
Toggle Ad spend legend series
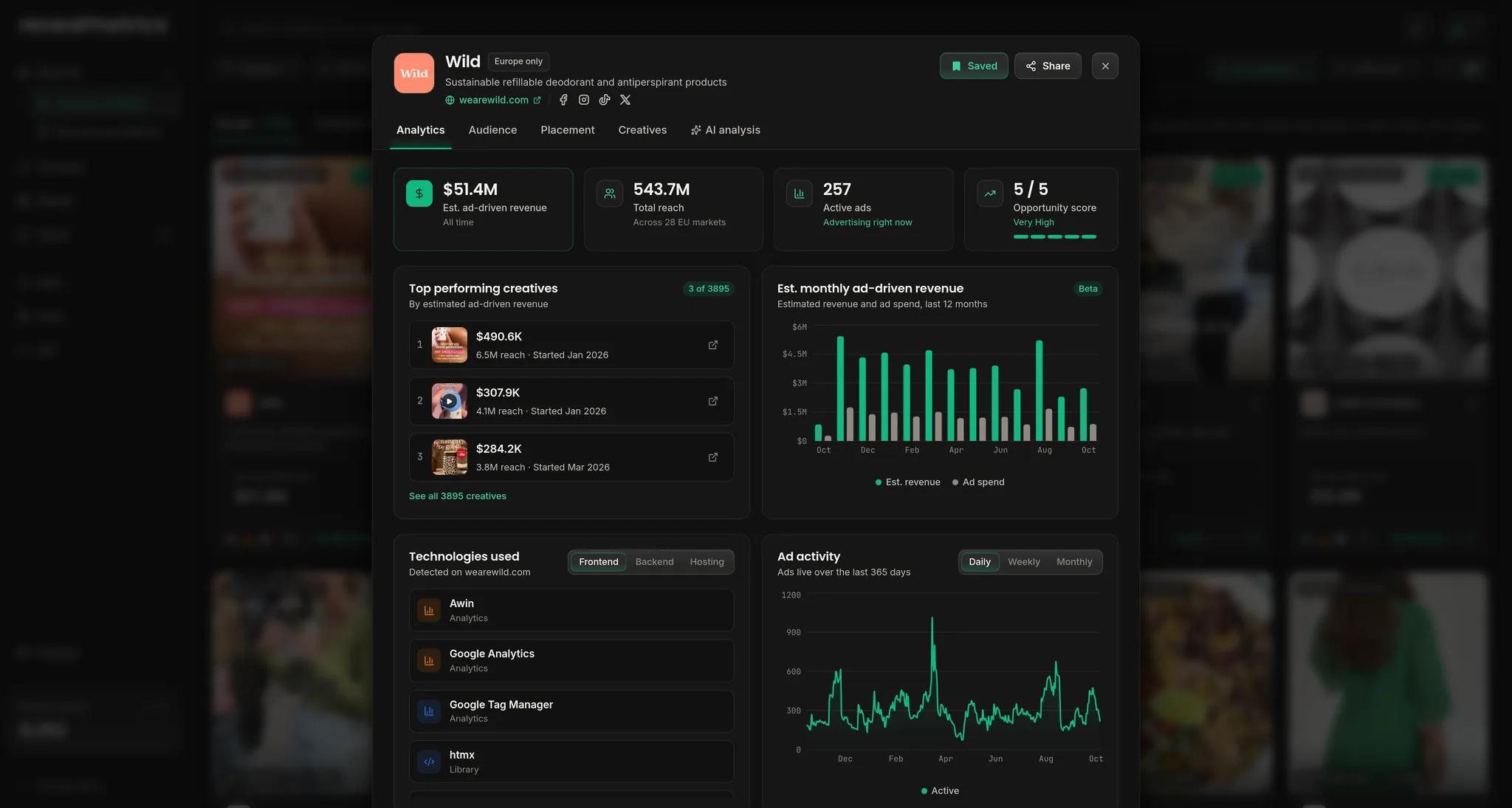978,482
